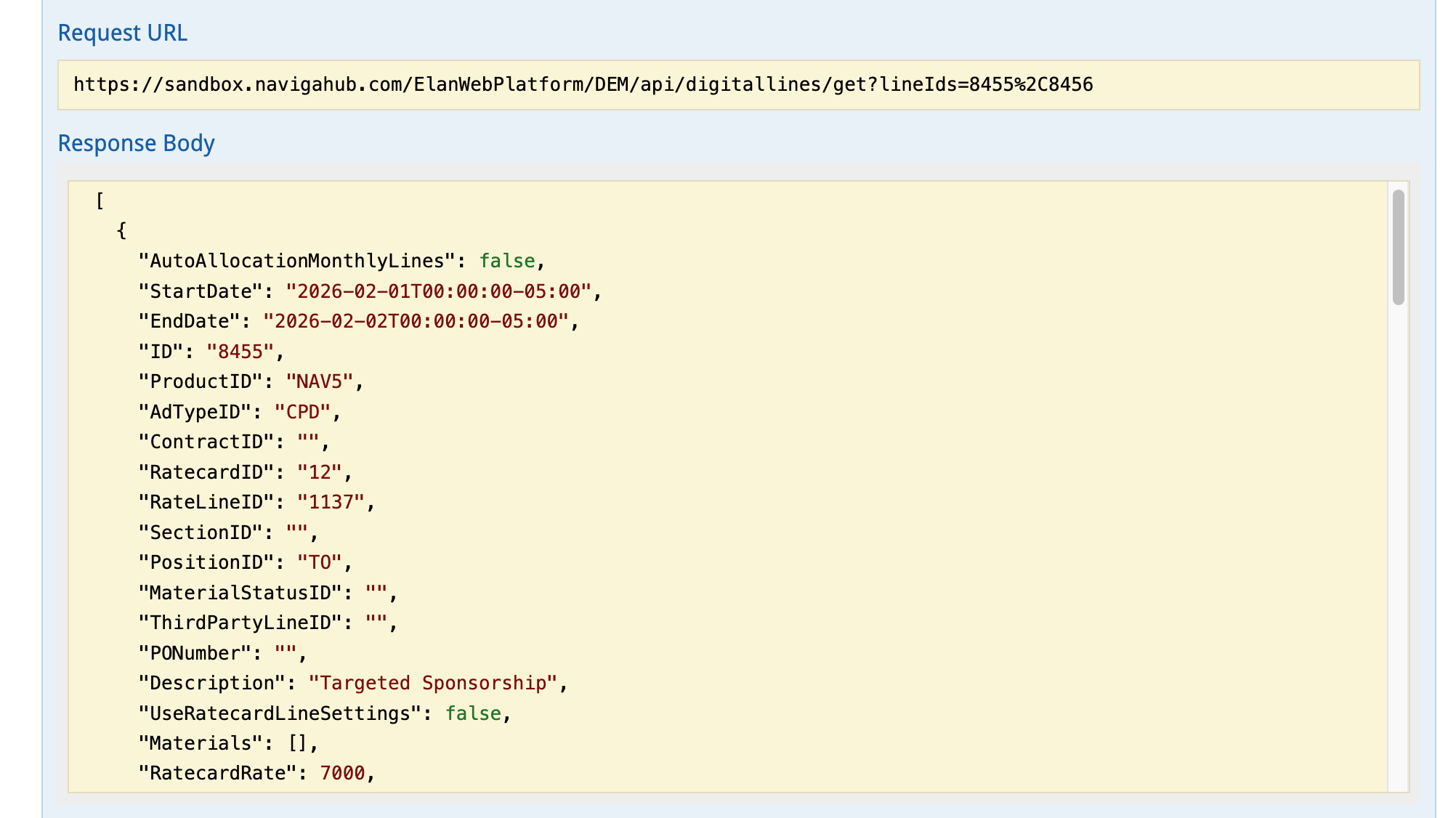
Task: Click the AutoAllocationMonthlyLines false value
Action: (x=506, y=262)
